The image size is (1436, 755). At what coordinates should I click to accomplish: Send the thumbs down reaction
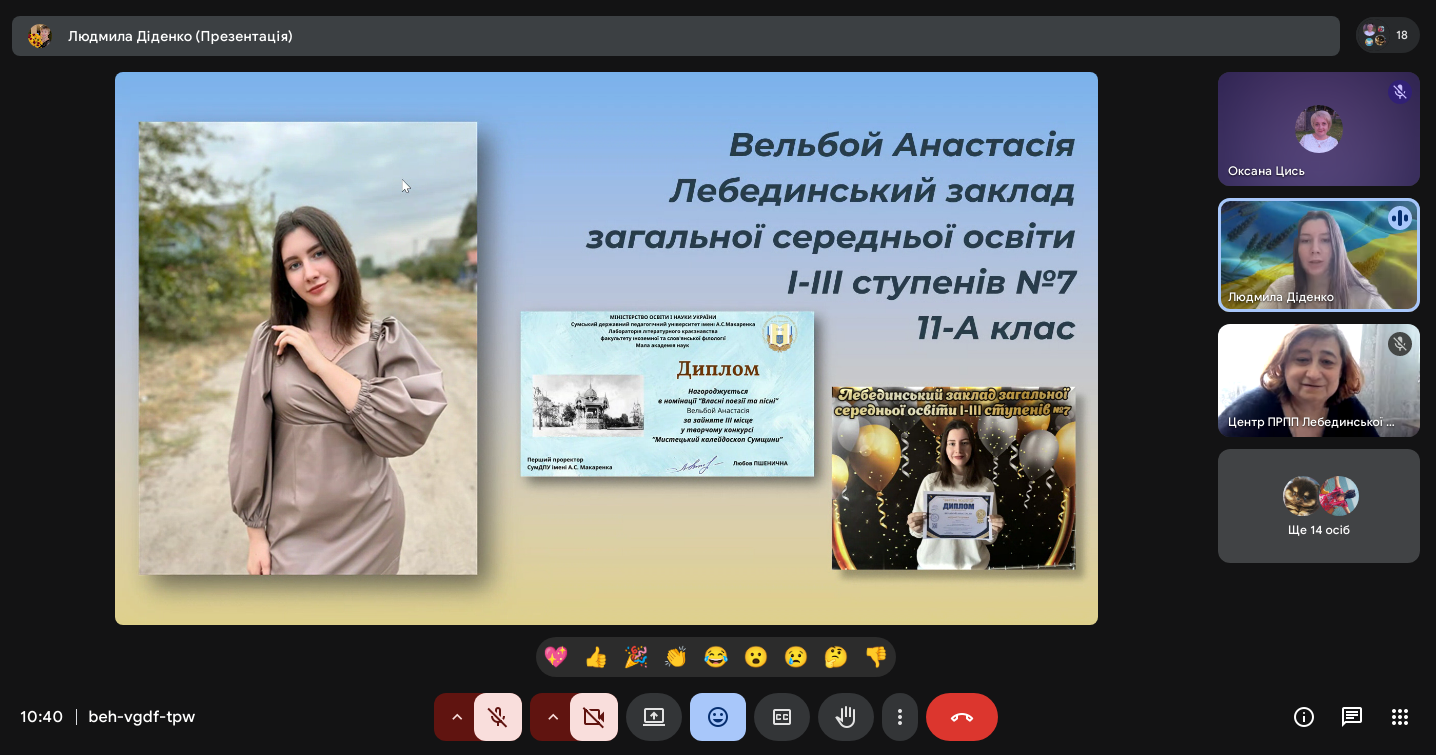pos(876,657)
